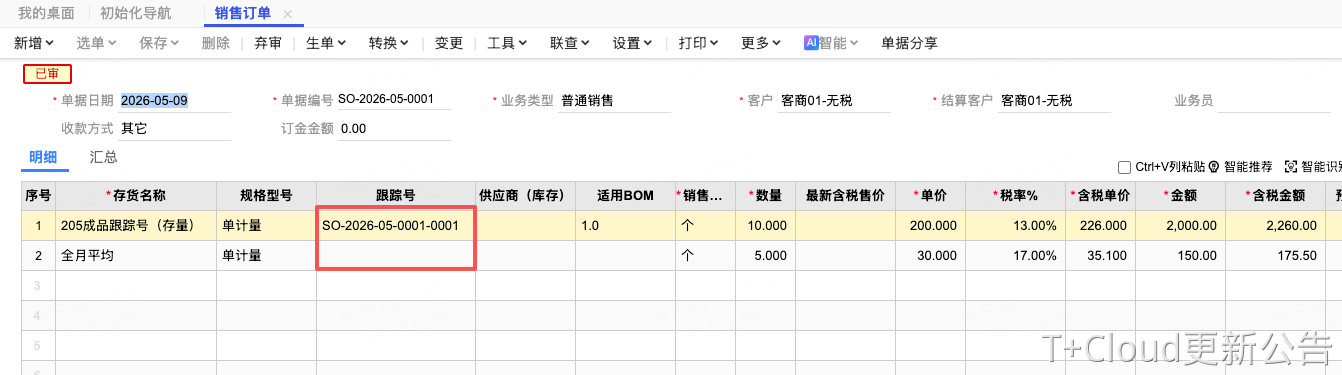Click amount cell 2,000.00
The height and width of the screenshot is (375, 1342).
(1180, 226)
